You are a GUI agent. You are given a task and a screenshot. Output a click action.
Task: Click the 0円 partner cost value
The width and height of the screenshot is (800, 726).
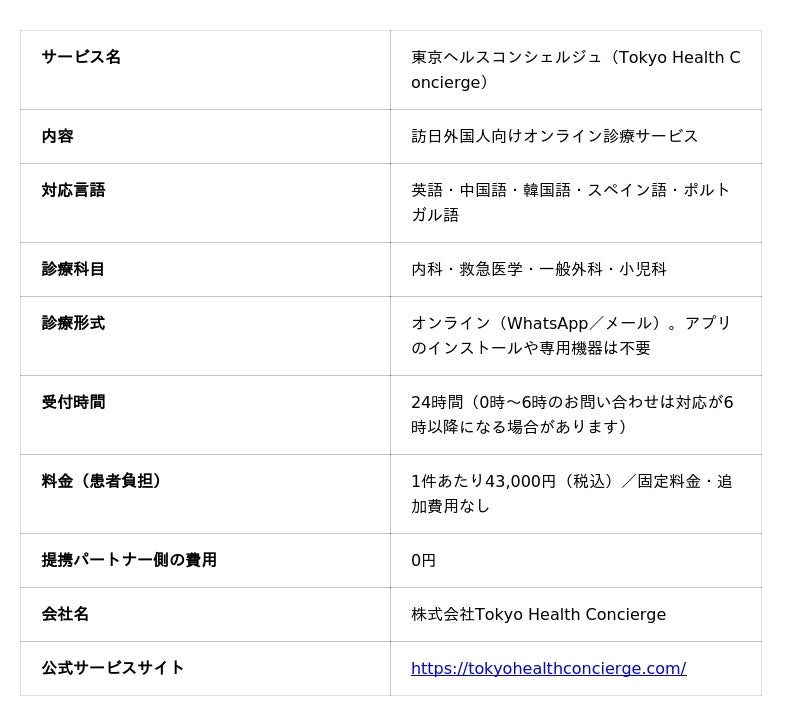tap(423, 560)
